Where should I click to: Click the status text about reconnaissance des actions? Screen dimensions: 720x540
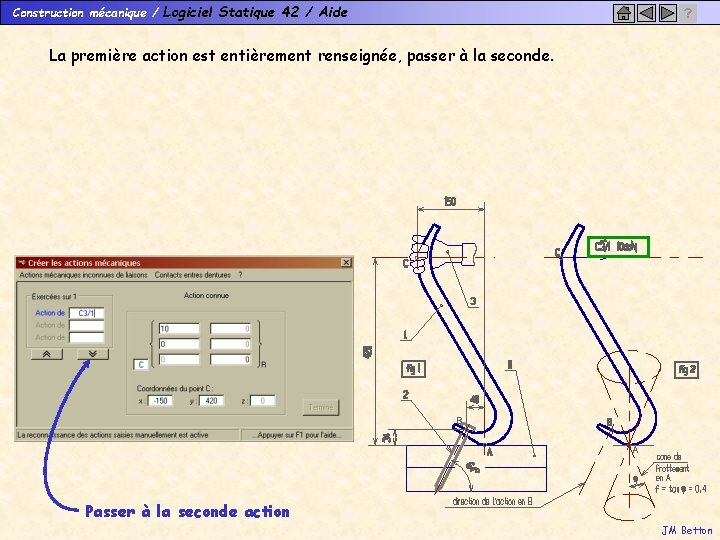pyautogui.click(x=113, y=435)
